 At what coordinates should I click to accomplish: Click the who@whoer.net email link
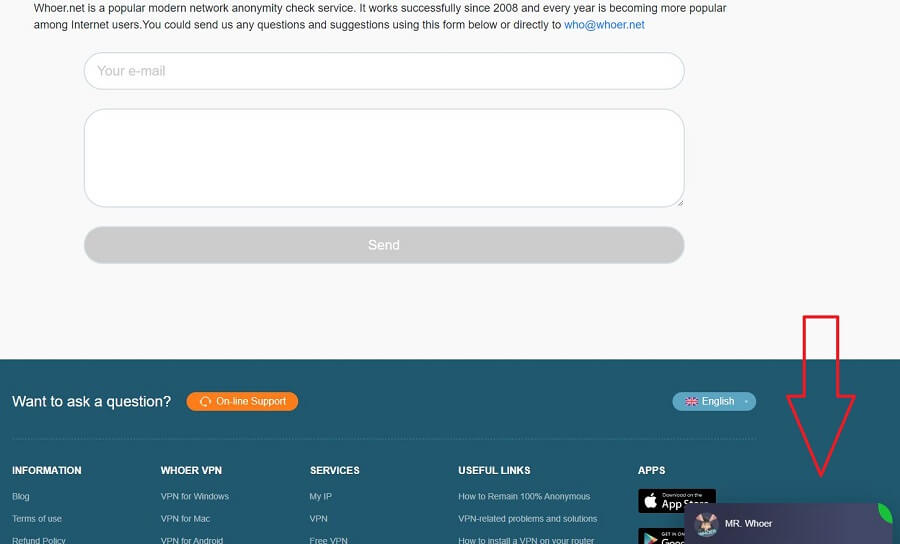[x=604, y=25]
